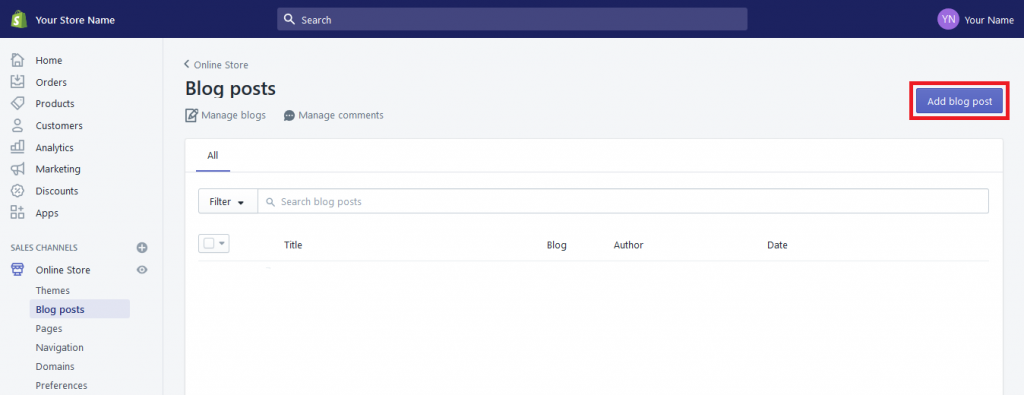Image resolution: width=1024 pixels, height=395 pixels.
Task: Add a sales channel with plus icon
Action: tap(142, 247)
